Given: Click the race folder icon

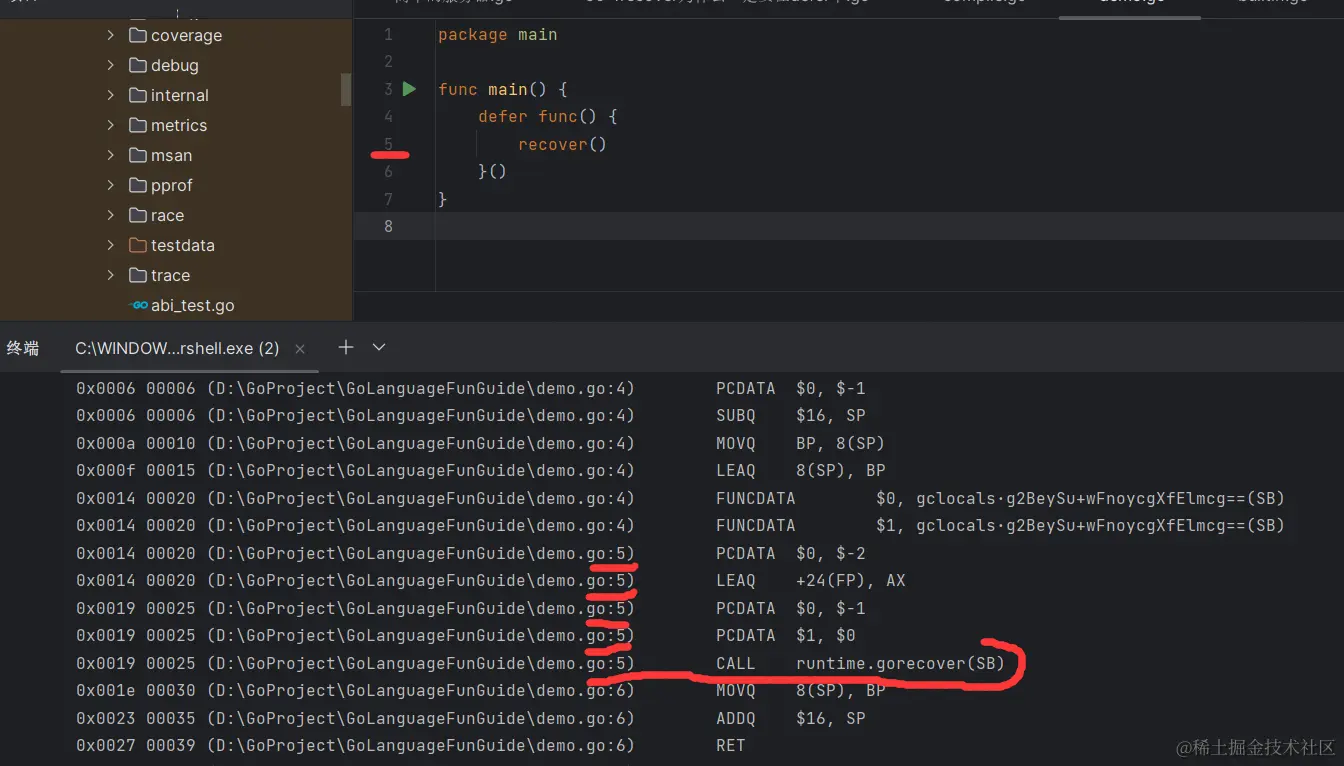Looking at the screenshot, I should click(138, 216).
